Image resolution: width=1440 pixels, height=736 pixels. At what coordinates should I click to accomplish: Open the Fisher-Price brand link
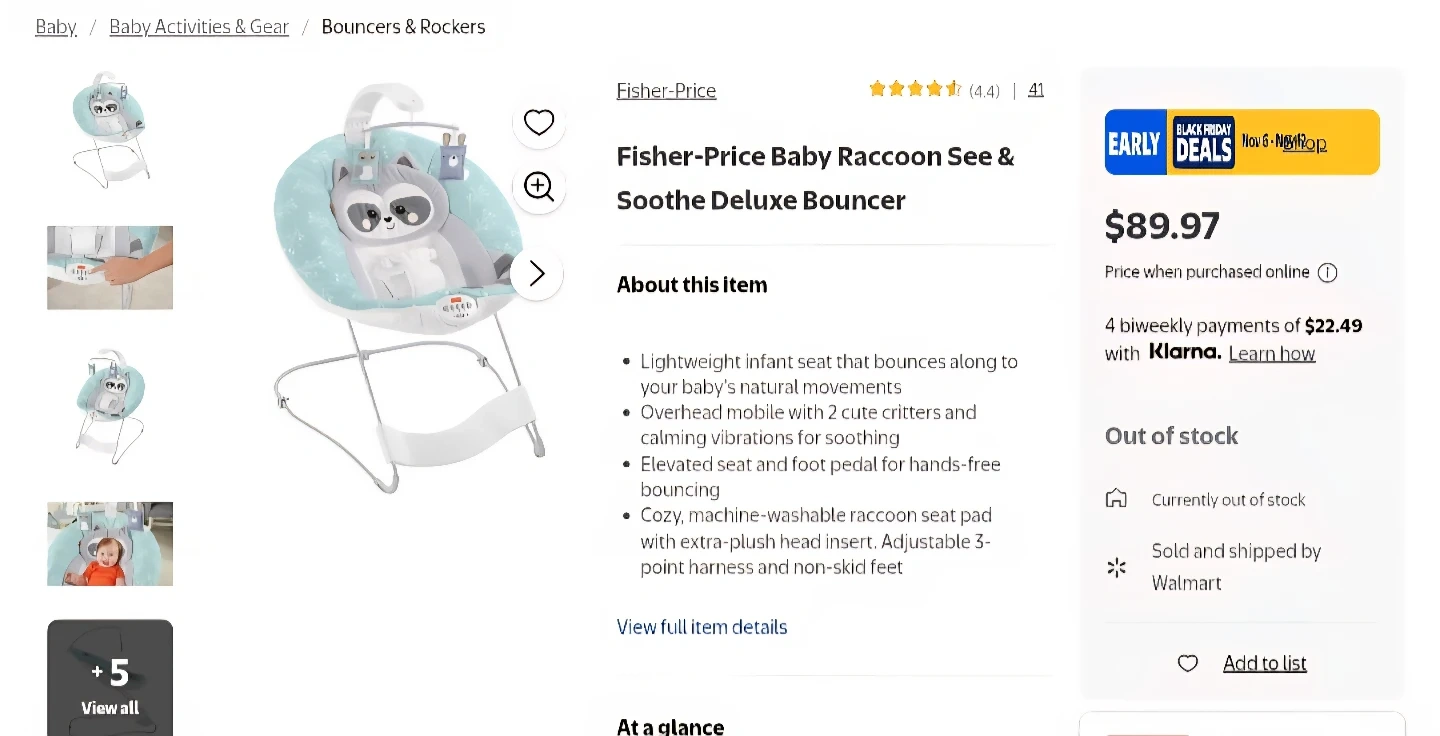(x=666, y=91)
